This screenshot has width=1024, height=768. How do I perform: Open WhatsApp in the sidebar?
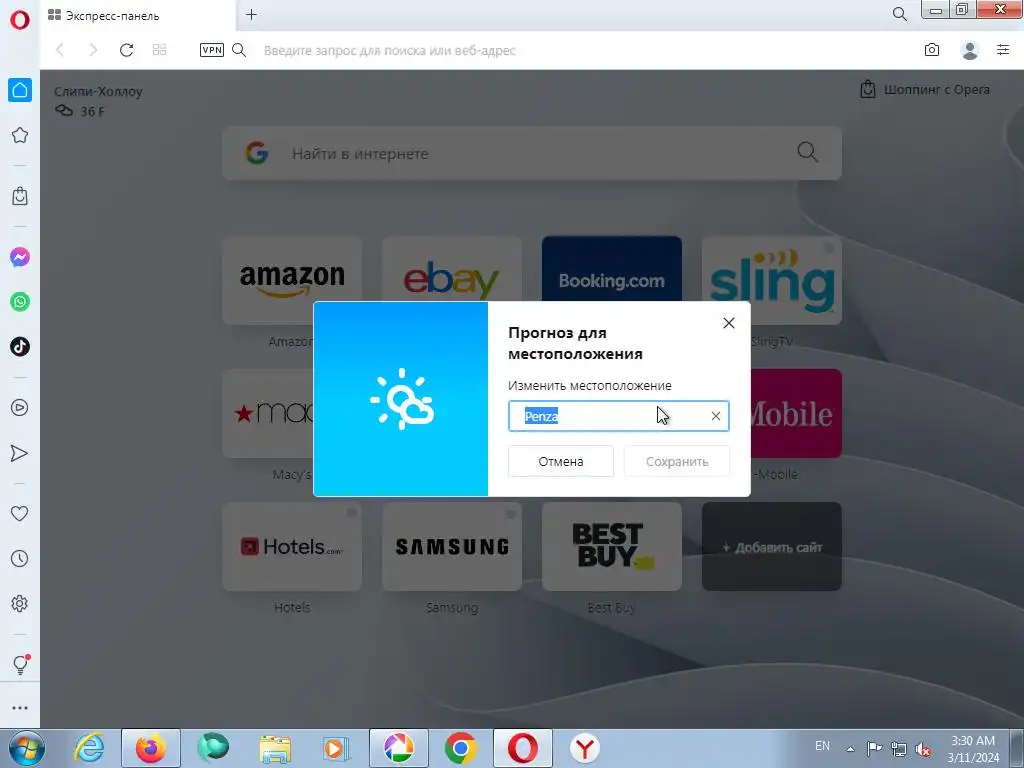point(20,302)
